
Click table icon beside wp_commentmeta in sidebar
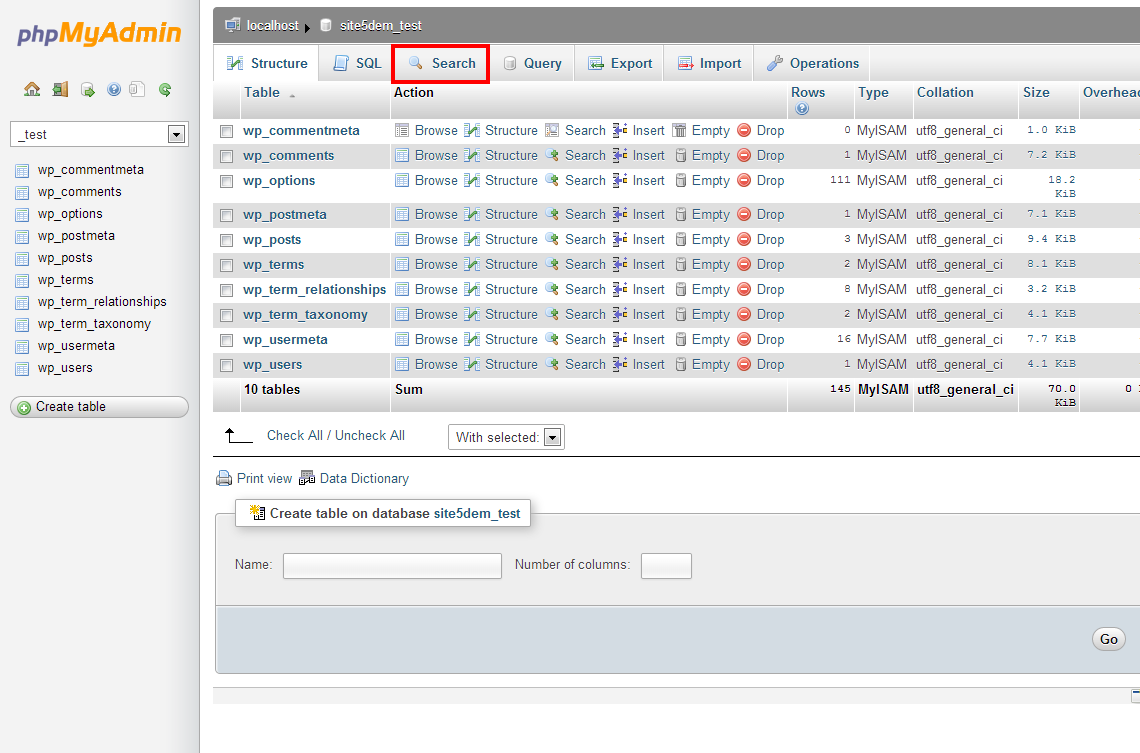[23, 171]
